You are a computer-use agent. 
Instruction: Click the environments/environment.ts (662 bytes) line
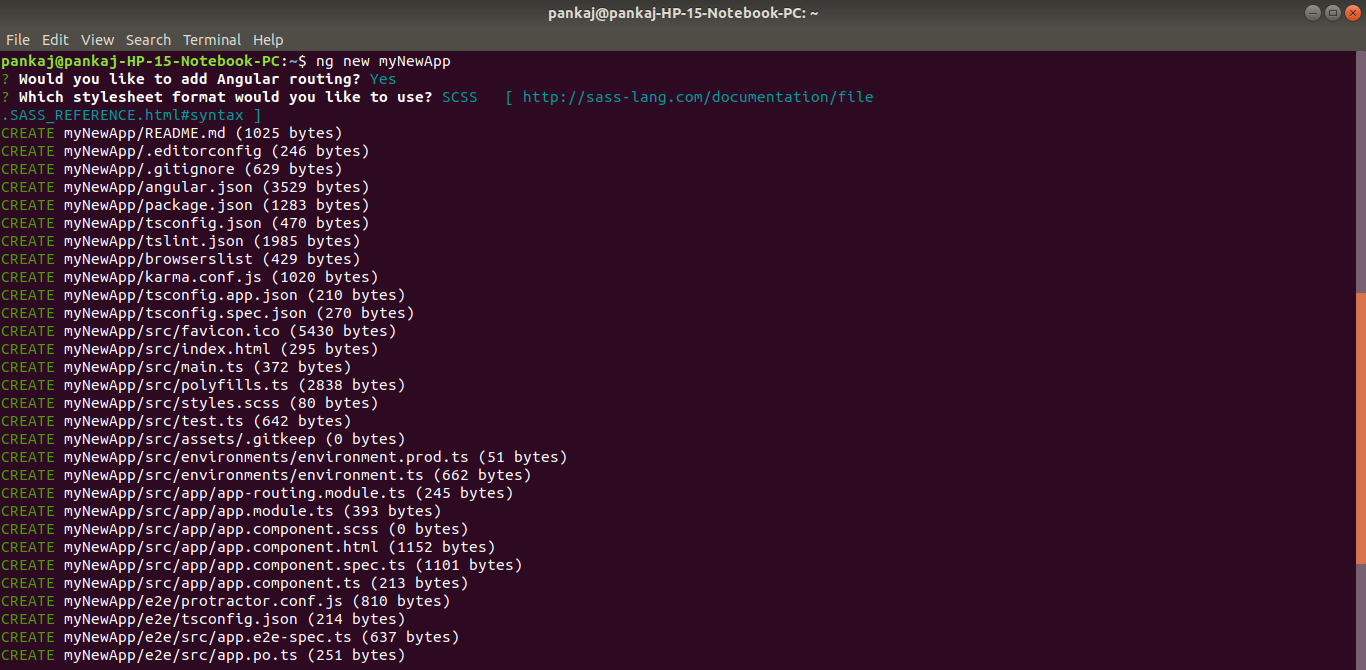tap(266, 475)
